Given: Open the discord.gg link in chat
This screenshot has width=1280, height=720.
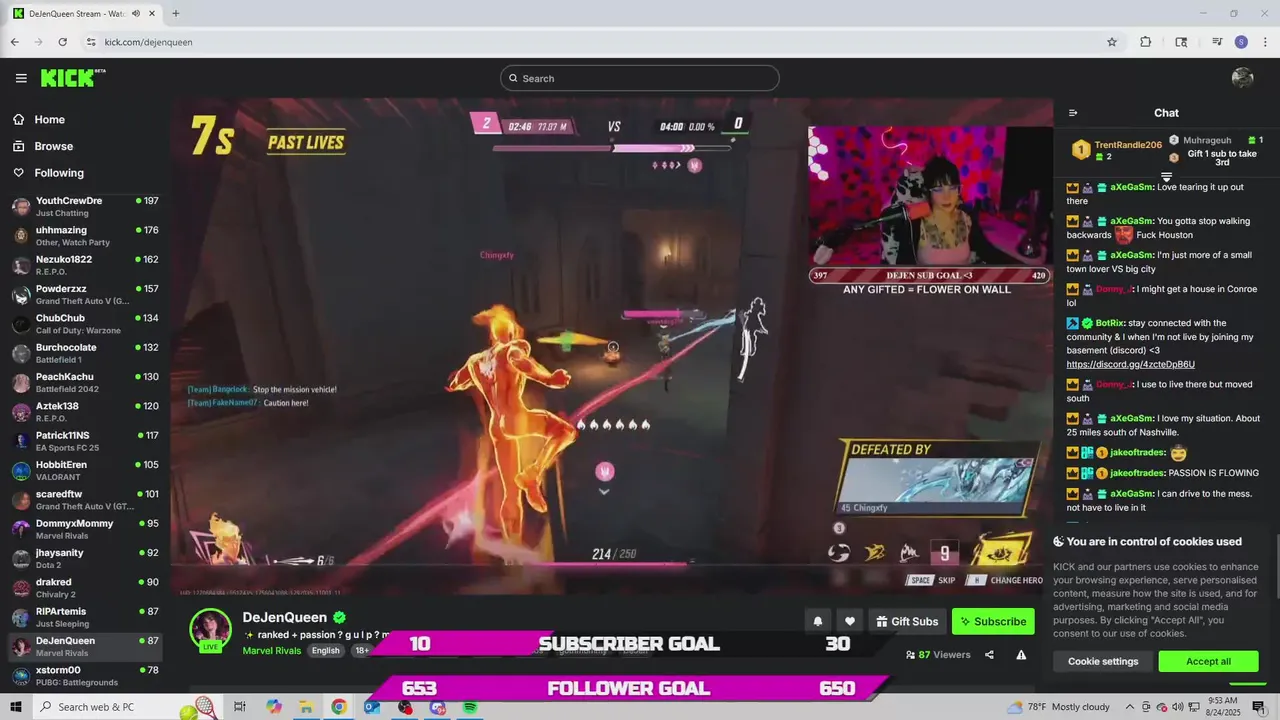Looking at the screenshot, I should pyautogui.click(x=1130, y=364).
